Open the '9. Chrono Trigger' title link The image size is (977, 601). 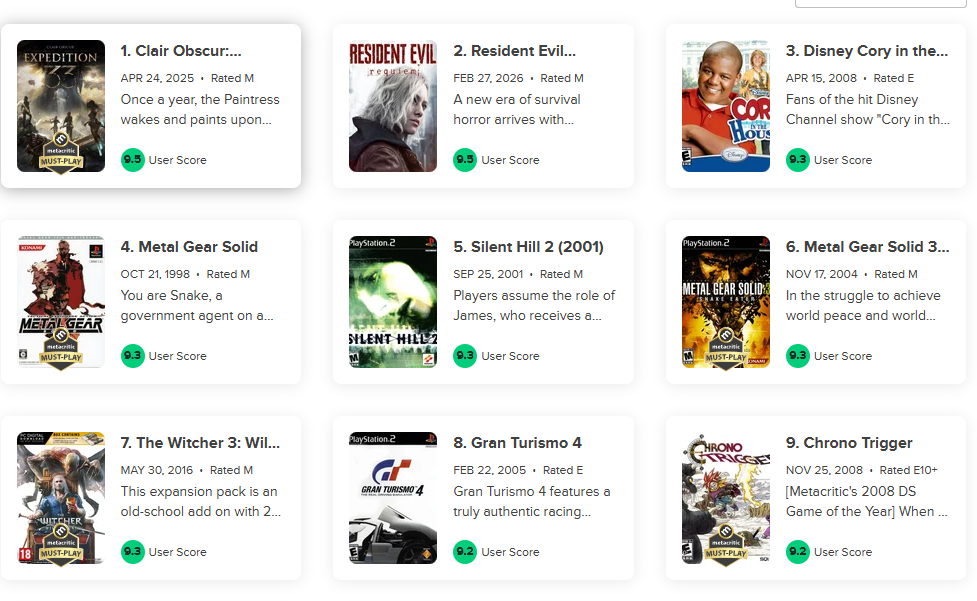849,443
